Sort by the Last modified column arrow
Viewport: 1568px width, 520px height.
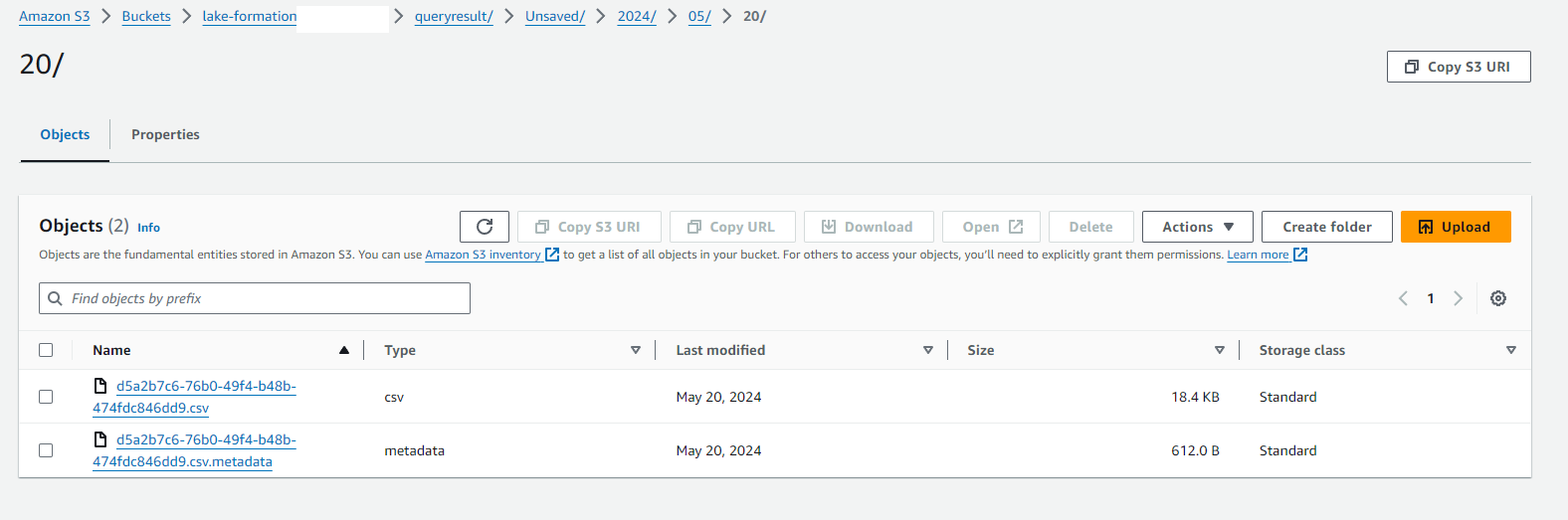click(x=928, y=350)
